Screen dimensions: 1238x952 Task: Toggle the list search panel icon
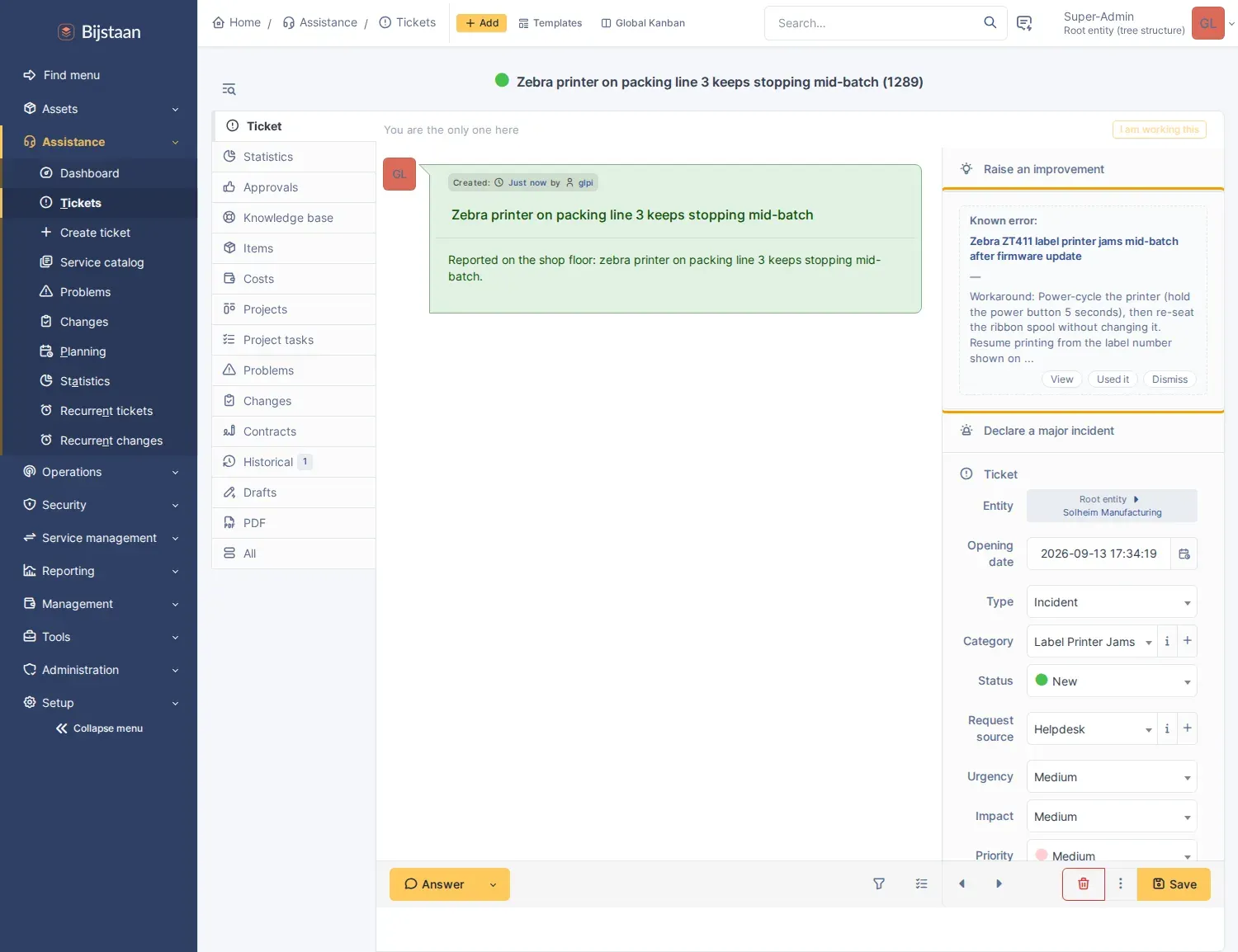click(229, 89)
